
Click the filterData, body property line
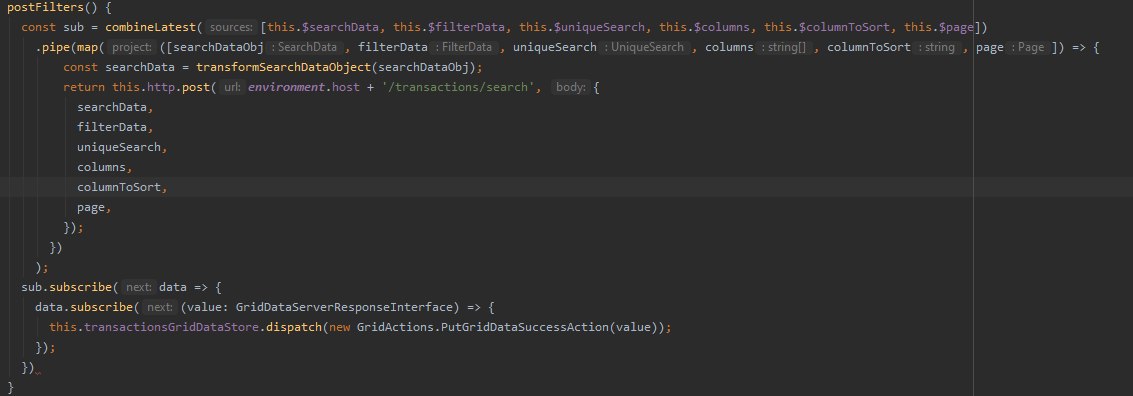pos(116,127)
